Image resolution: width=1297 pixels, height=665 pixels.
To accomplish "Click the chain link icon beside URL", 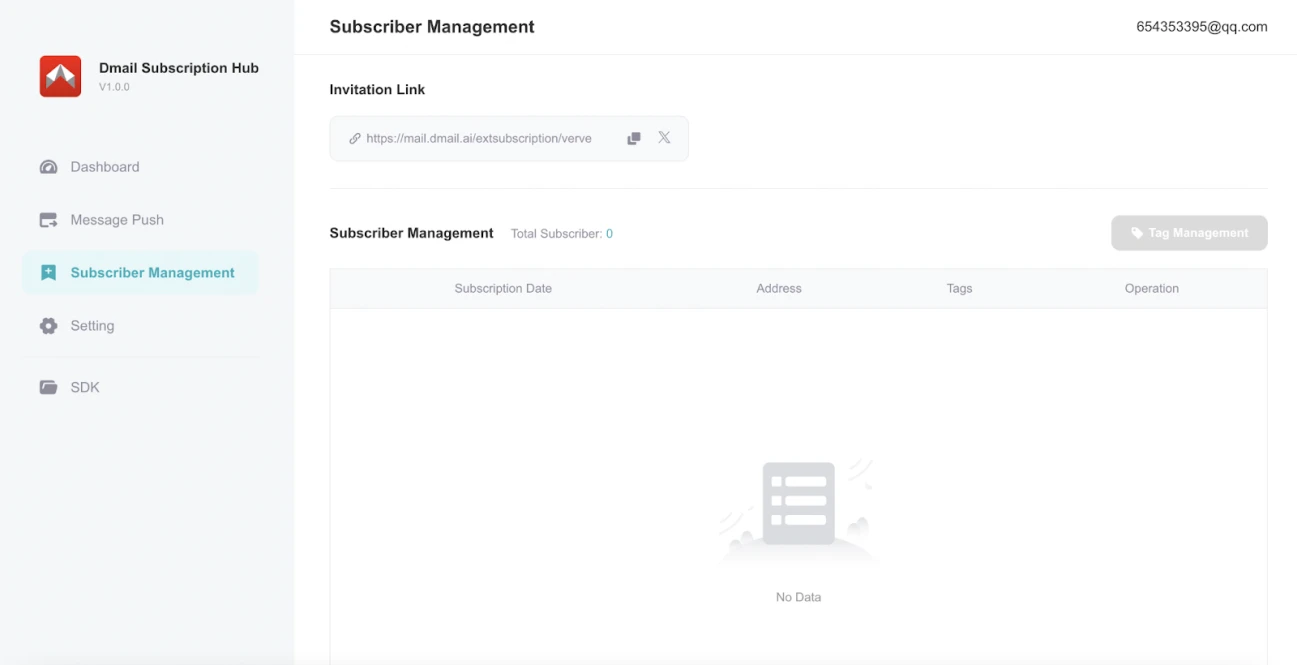I will pyautogui.click(x=354, y=139).
